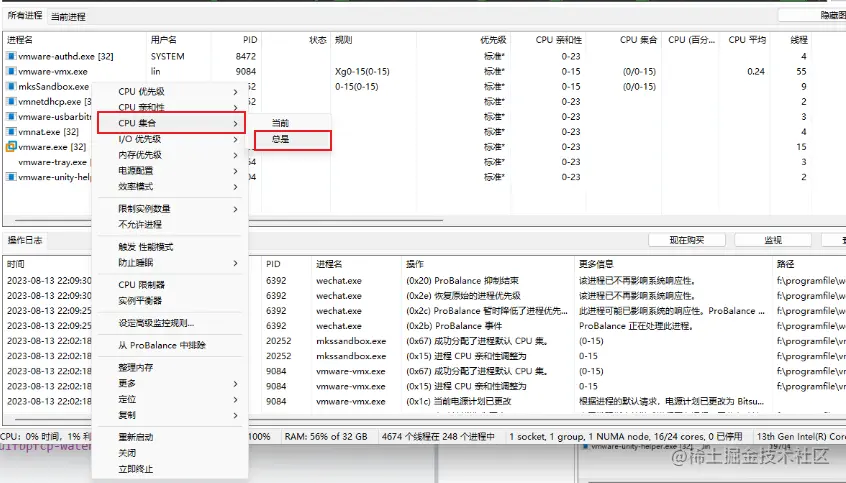Click the vmware-usbarbit process icon
Viewport: 846px width, 483px height.
11,117
